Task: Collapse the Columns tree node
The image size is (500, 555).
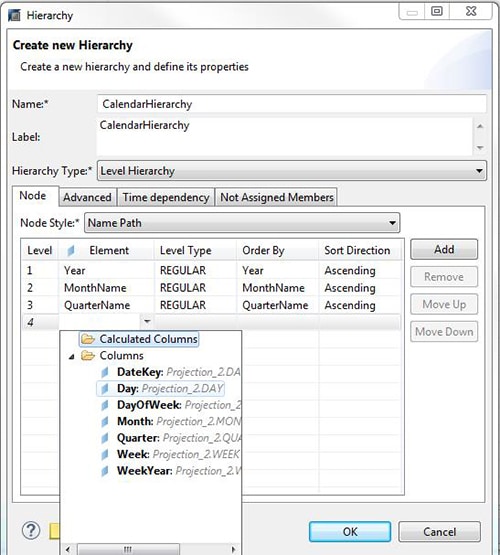Action: click(x=72, y=356)
